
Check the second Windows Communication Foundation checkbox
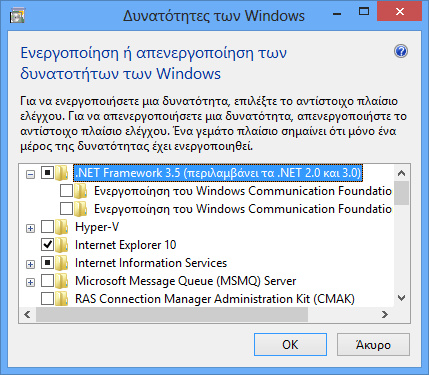pos(66,209)
